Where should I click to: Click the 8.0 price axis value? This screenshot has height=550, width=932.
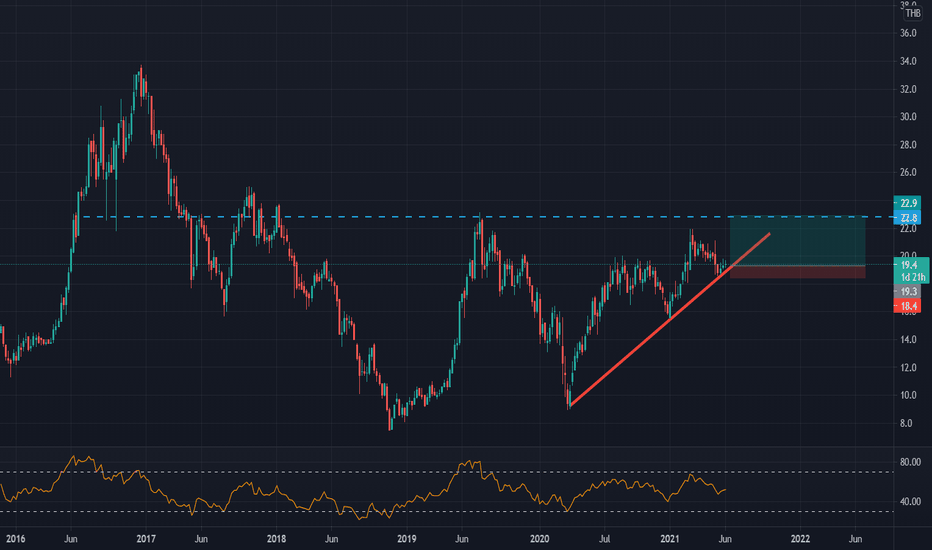[x=906, y=423]
